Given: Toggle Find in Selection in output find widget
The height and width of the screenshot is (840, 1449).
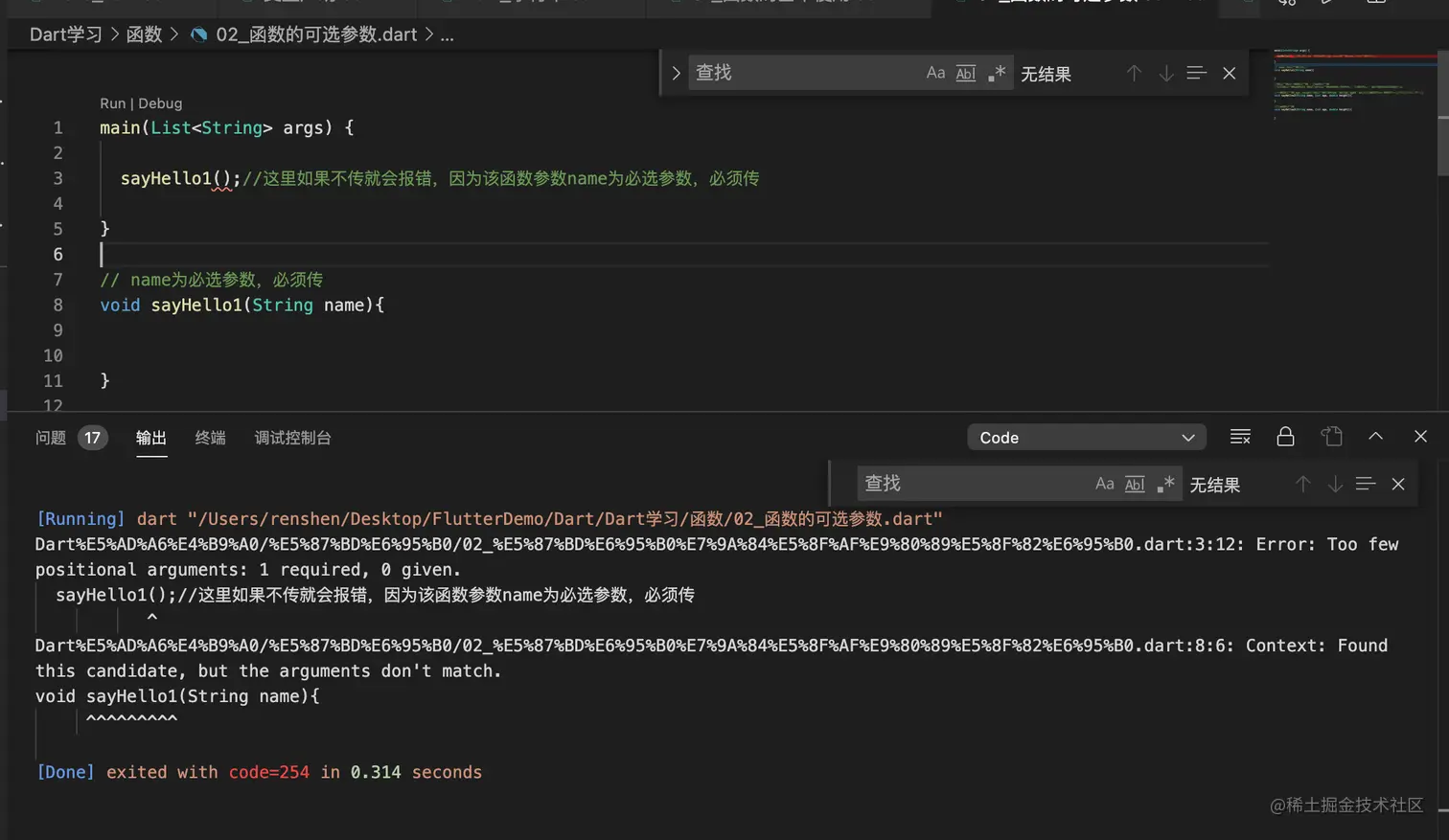Looking at the screenshot, I should point(1366,484).
